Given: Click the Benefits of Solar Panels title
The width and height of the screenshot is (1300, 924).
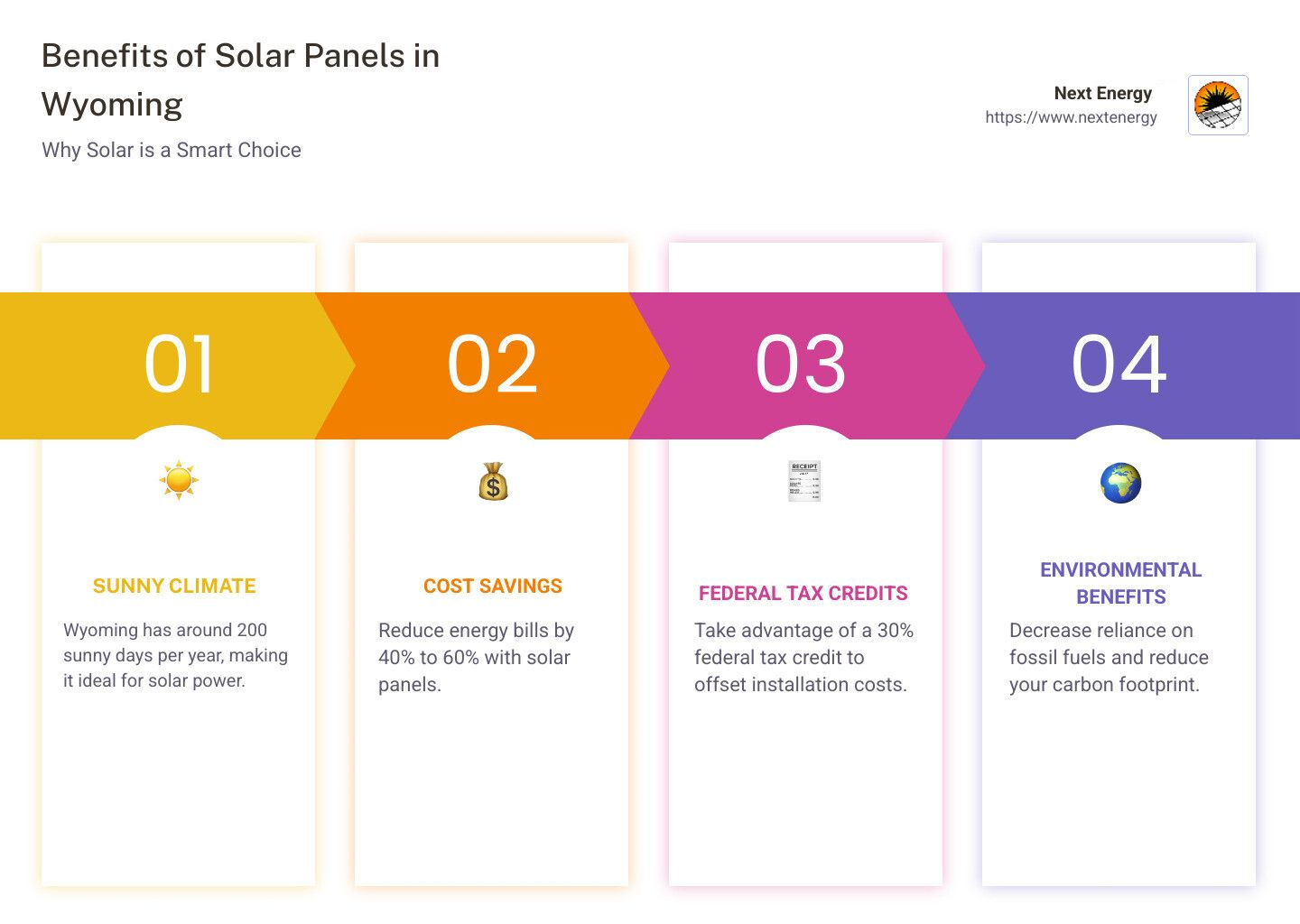Looking at the screenshot, I should 240,79.
